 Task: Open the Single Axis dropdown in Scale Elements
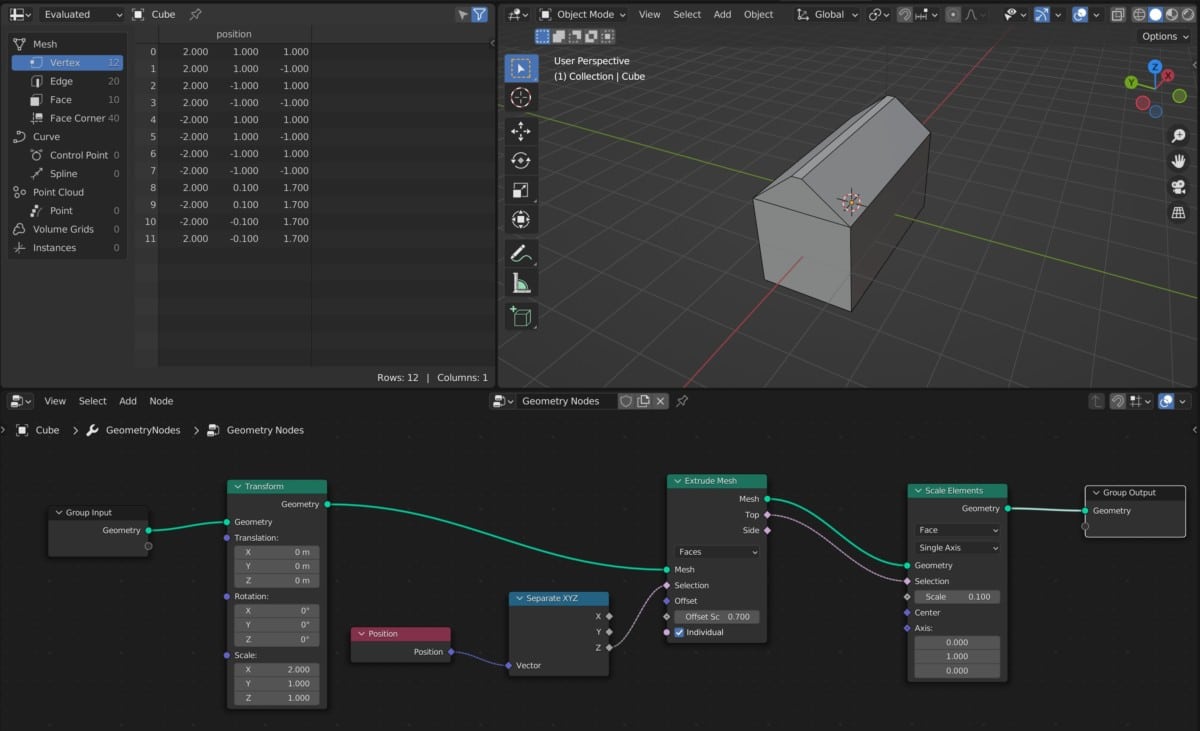coord(957,548)
